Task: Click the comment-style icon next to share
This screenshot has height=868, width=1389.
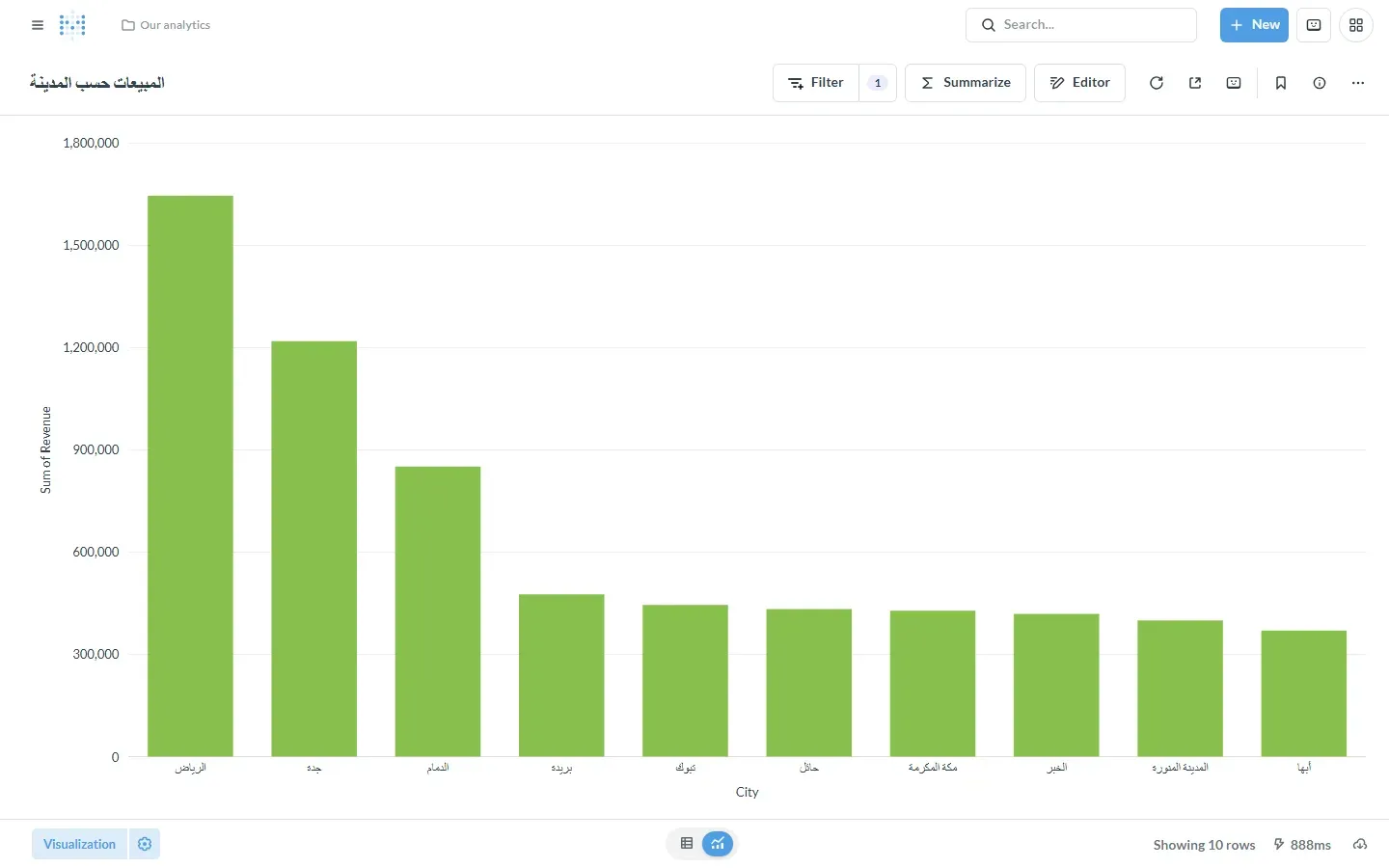Action: pyautogui.click(x=1234, y=83)
